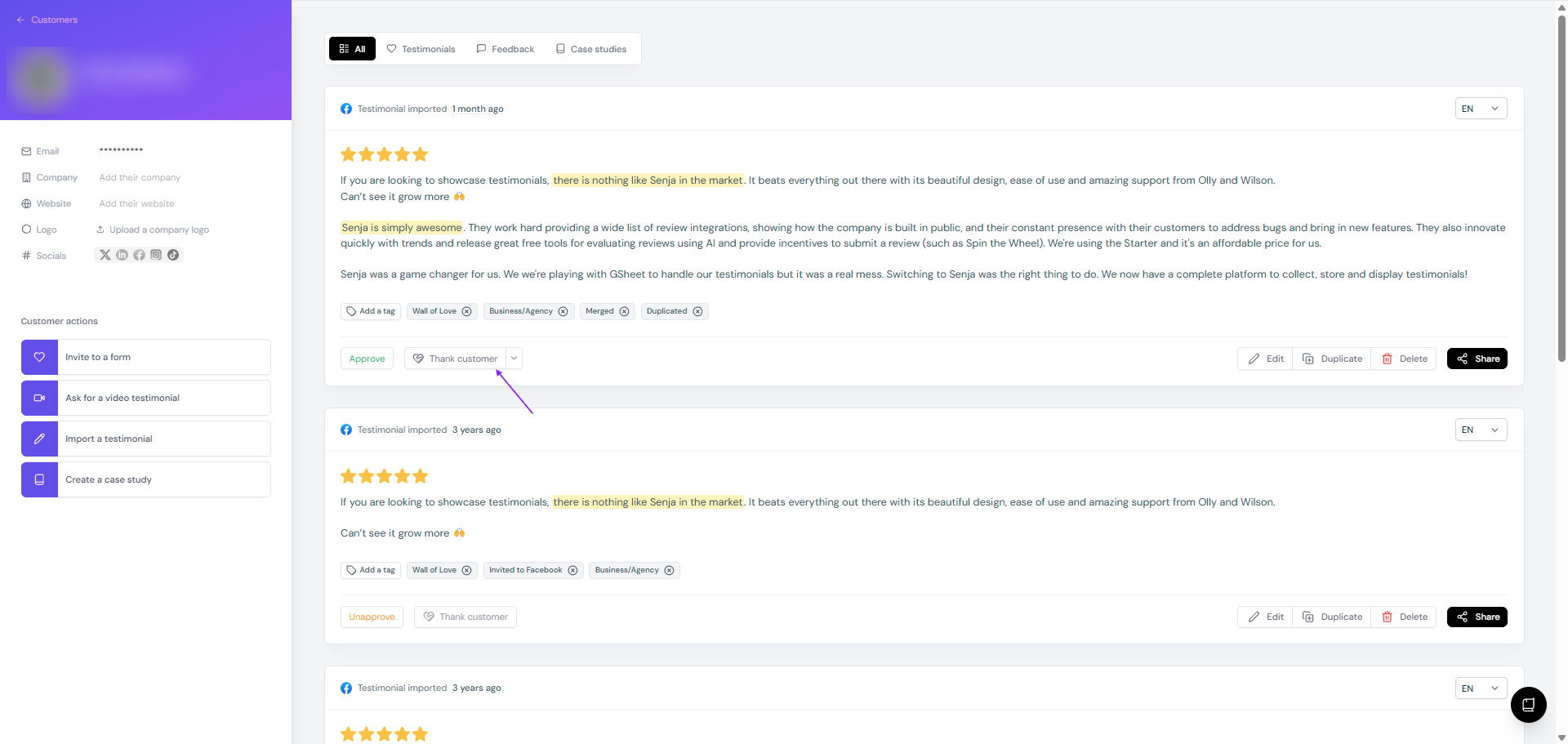Click Invite to a form

146,357
